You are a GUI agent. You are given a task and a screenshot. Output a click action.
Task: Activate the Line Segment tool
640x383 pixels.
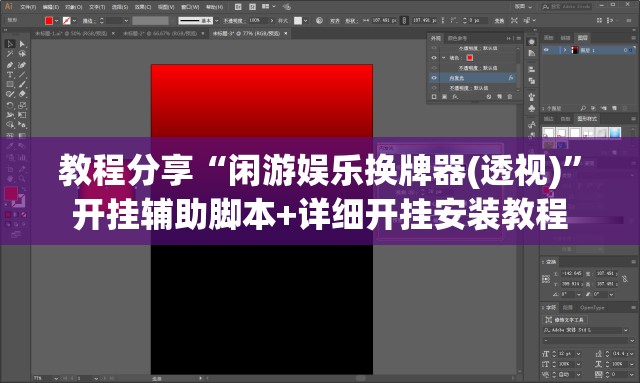22,75
